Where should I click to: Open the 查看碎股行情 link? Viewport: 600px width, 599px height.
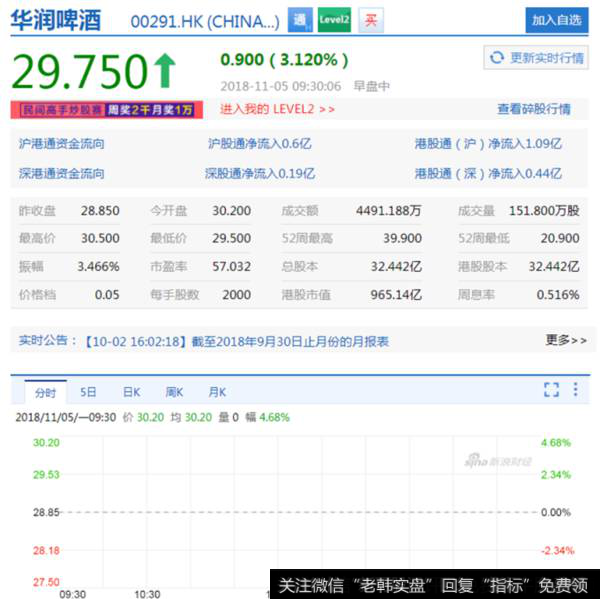pos(534,109)
